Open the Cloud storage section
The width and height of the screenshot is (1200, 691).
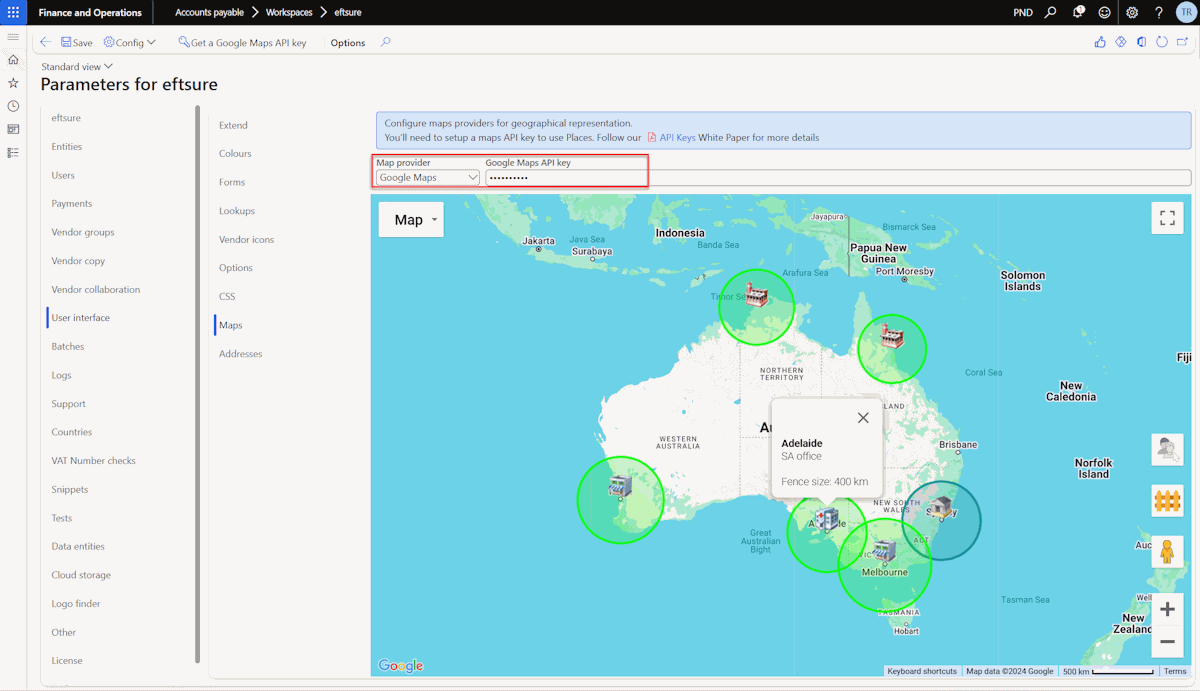81,575
